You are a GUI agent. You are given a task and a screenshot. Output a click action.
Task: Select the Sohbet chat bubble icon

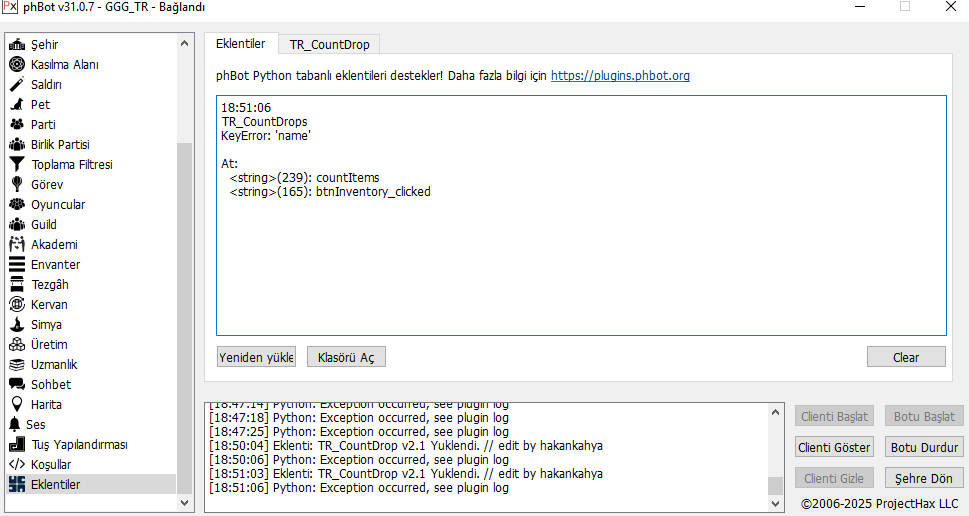(x=16, y=385)
